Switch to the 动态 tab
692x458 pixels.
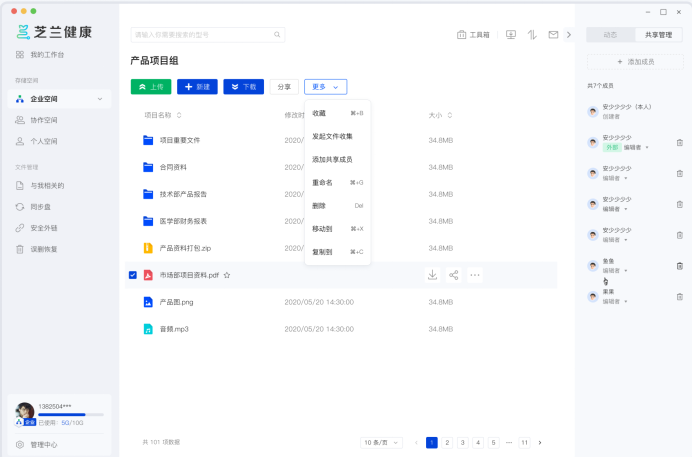(610, 35)
